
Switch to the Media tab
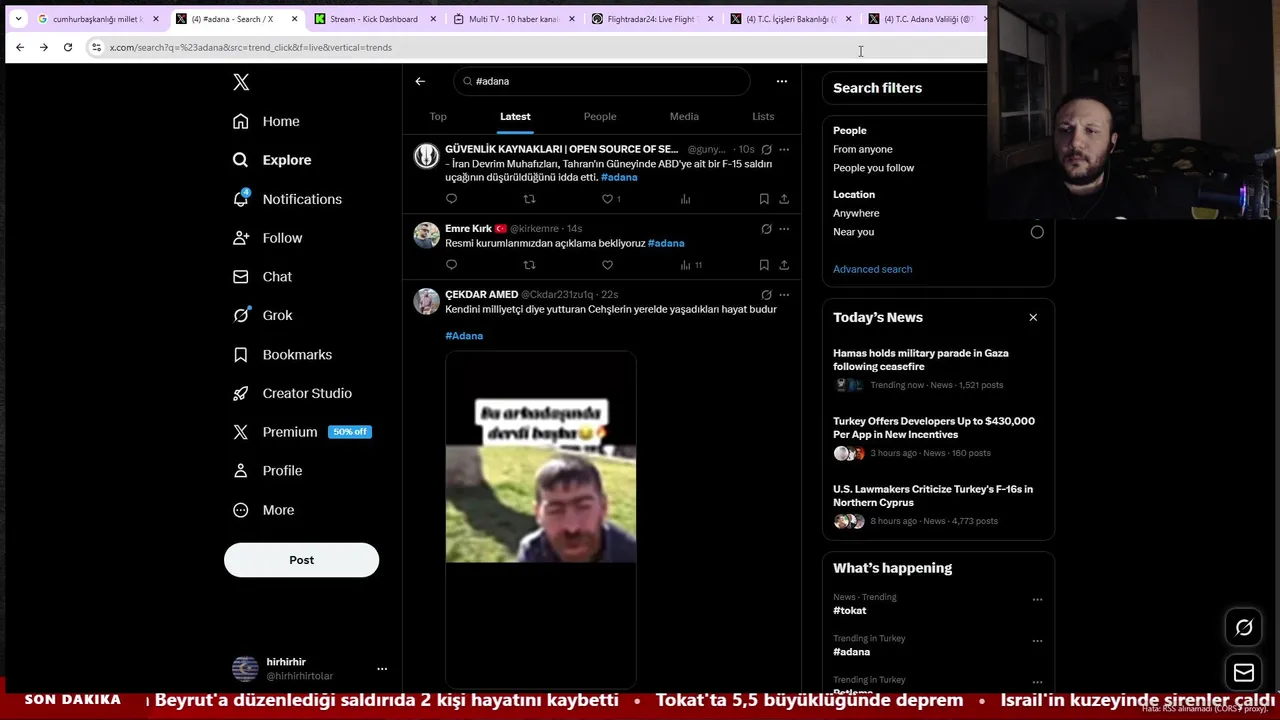[684, 117]
